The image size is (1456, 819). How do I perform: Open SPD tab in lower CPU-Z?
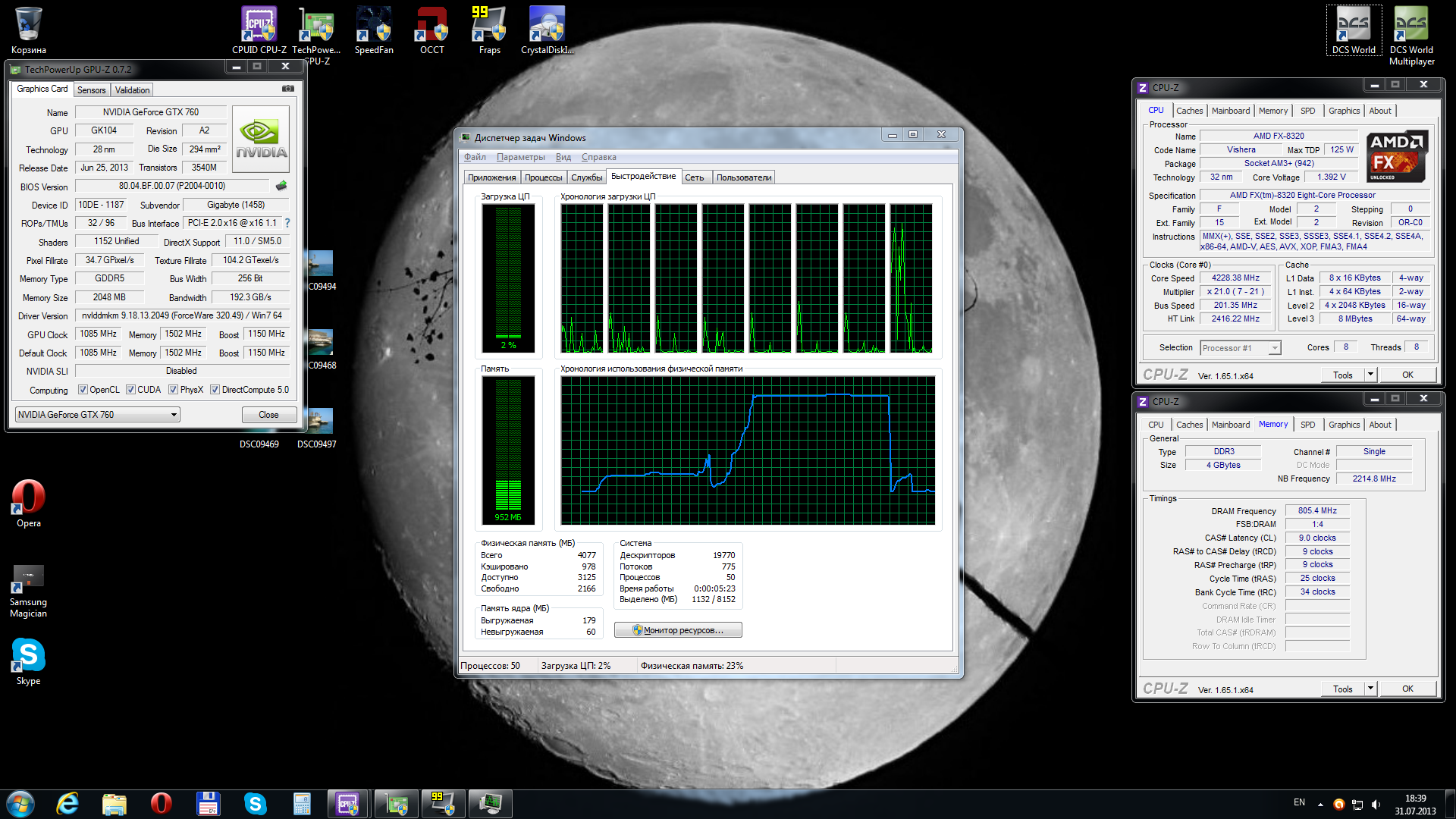[1307, 425]
